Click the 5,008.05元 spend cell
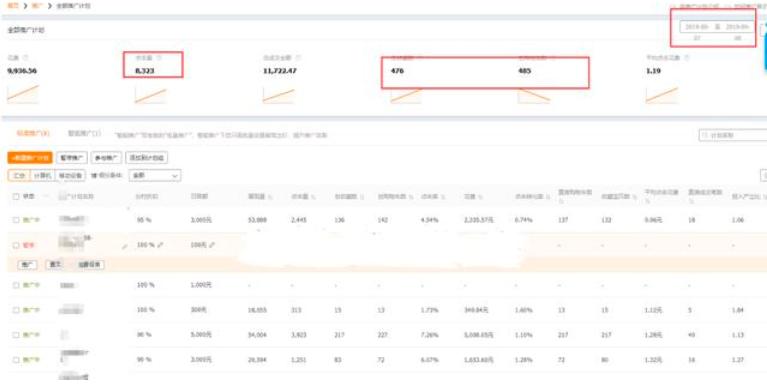 point(479,335)
